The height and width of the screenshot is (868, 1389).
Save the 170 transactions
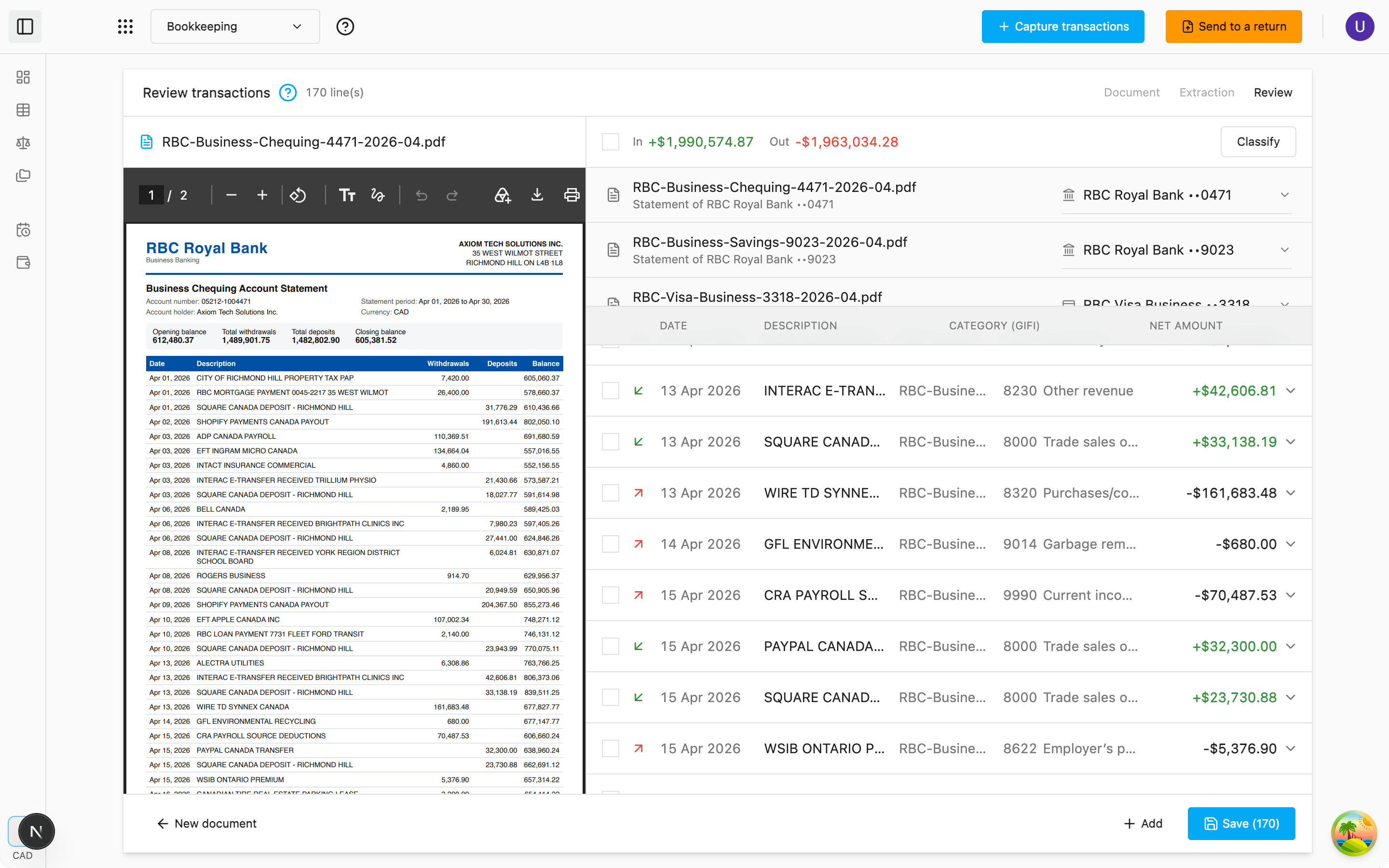pyautogui.click(x=1241, y=823)
